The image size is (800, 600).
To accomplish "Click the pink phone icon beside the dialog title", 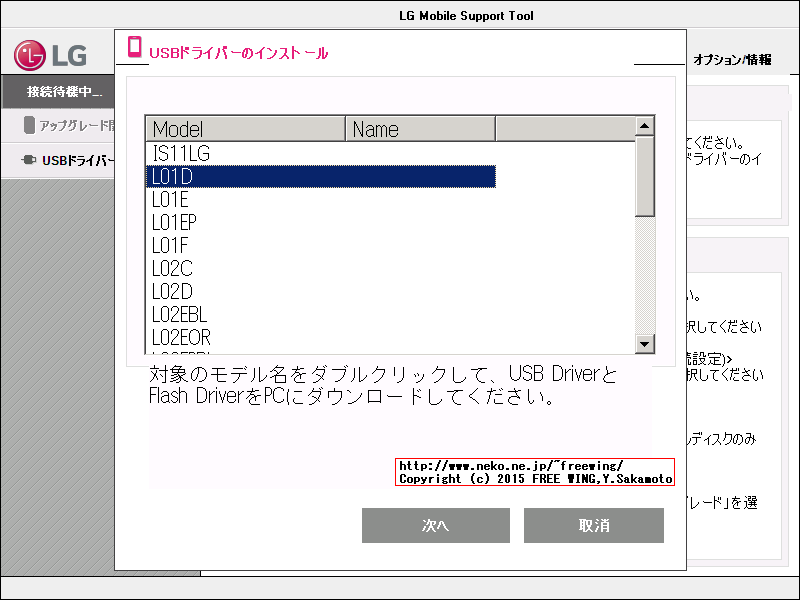I will (134, 47).
